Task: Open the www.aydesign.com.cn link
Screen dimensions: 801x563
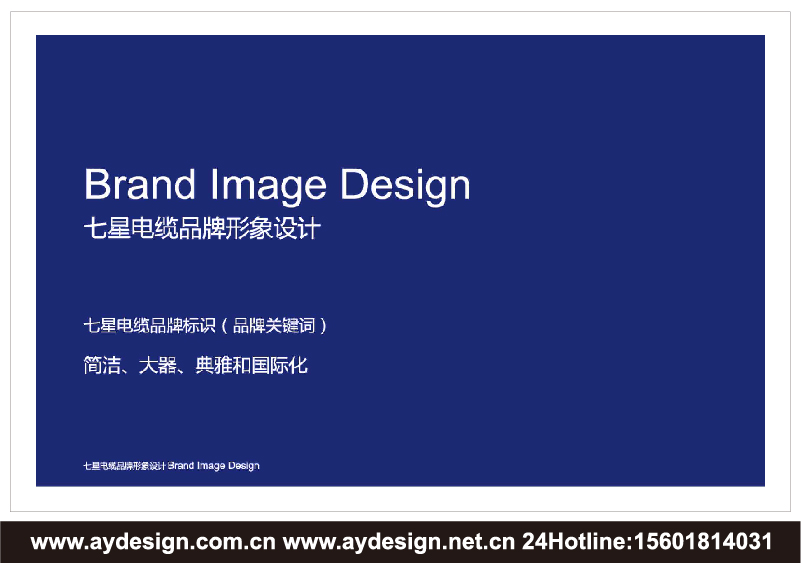Action: (x=153, y=543)
